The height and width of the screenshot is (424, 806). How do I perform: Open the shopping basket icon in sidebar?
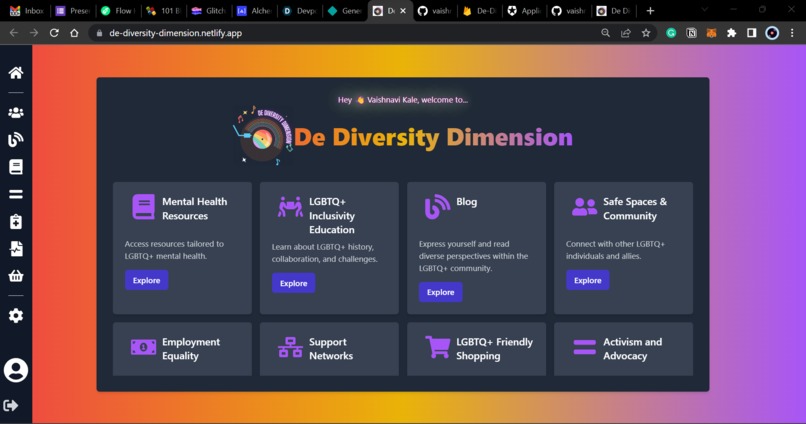coord(16,276)
